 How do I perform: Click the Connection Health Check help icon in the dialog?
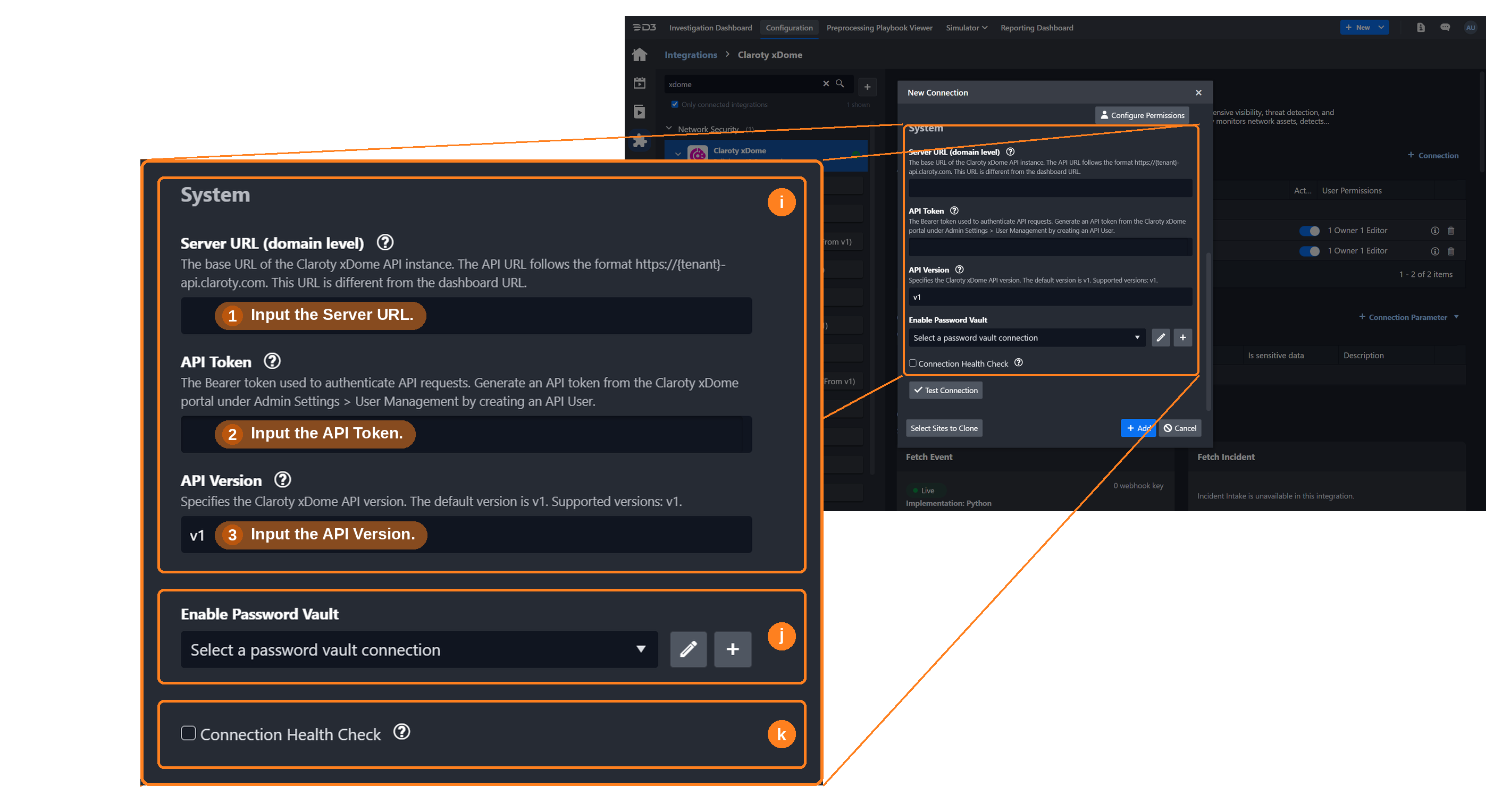(x=1018, y=362)
